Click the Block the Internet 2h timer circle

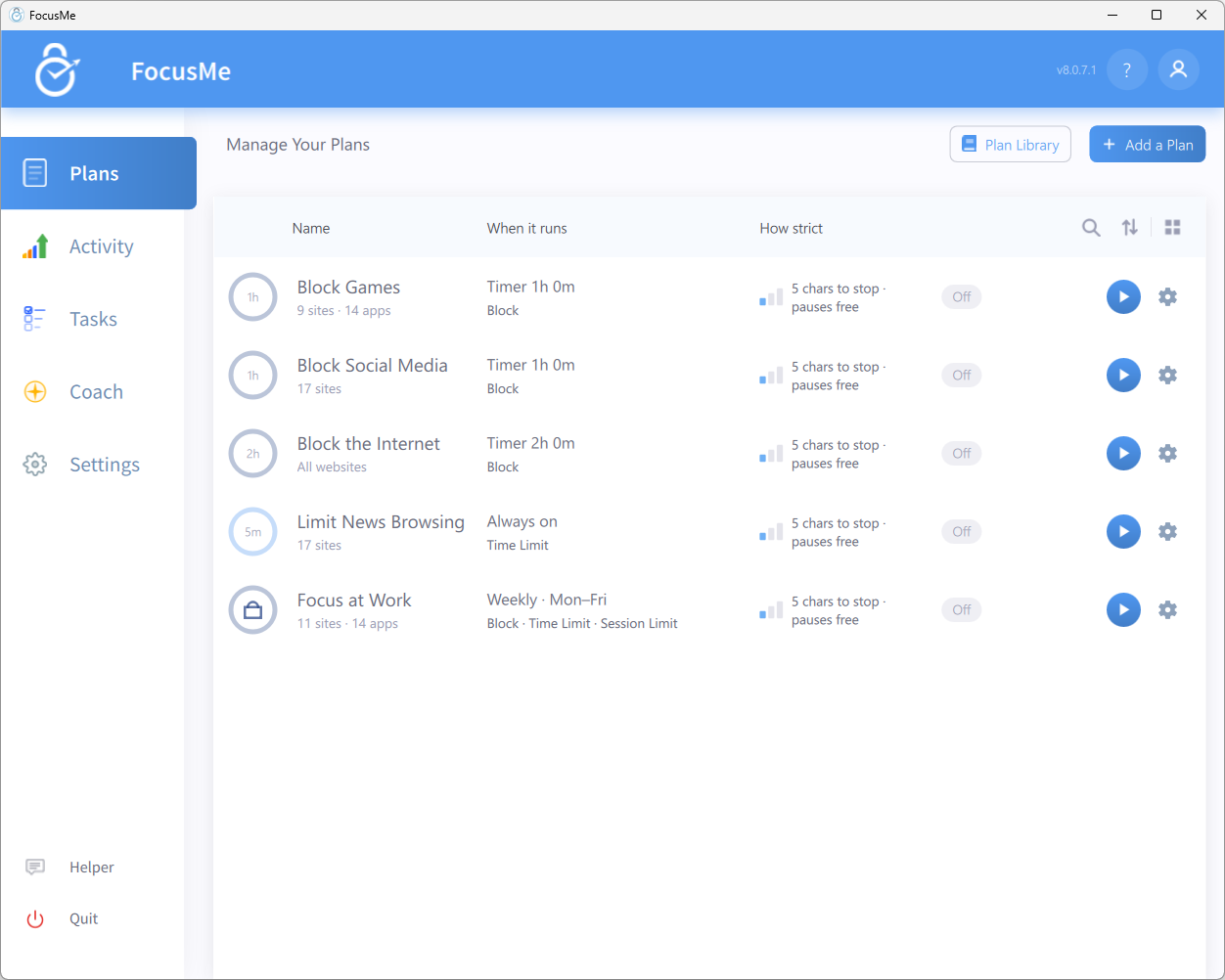252,453
